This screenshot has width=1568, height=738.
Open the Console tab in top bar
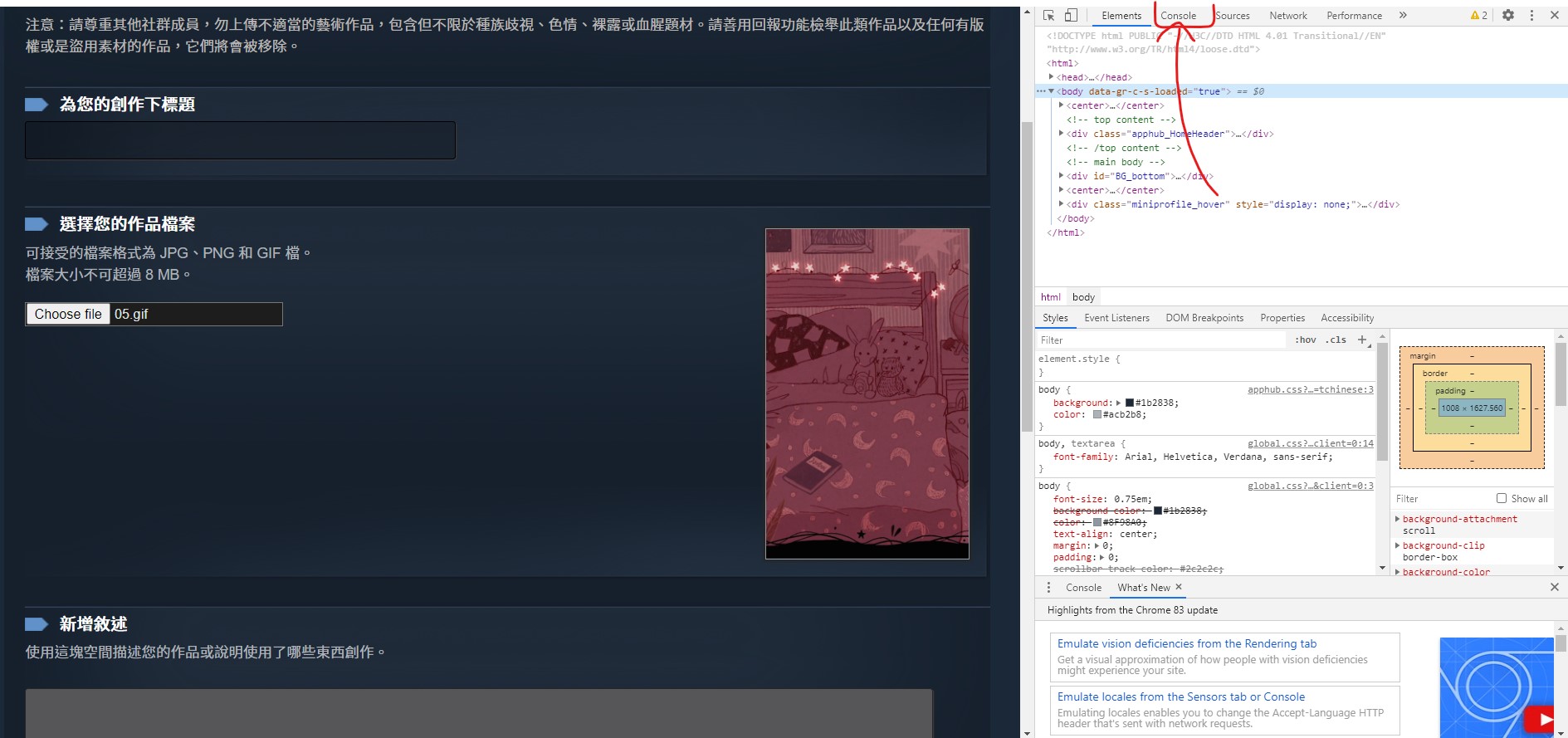[1179, 16]
